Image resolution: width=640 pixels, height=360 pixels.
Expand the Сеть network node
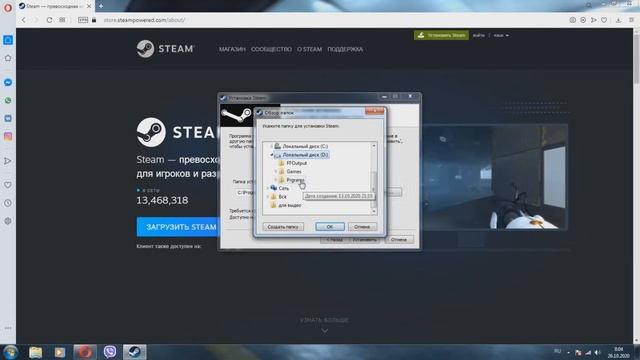point(267,188)
